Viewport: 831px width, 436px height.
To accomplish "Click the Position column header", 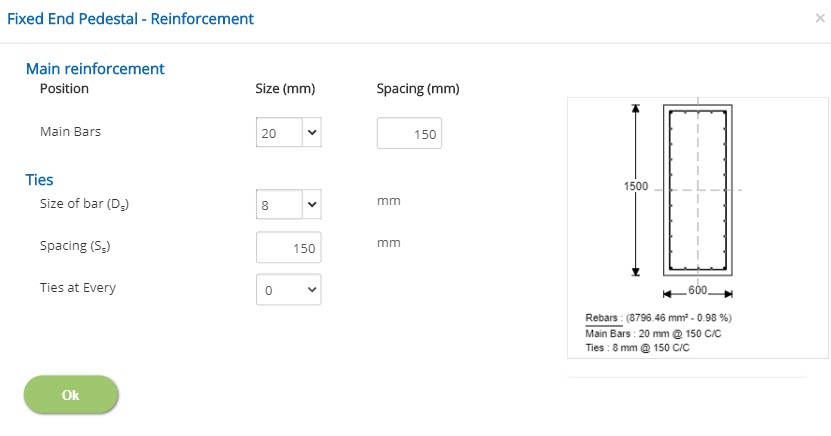I will 64,89.
